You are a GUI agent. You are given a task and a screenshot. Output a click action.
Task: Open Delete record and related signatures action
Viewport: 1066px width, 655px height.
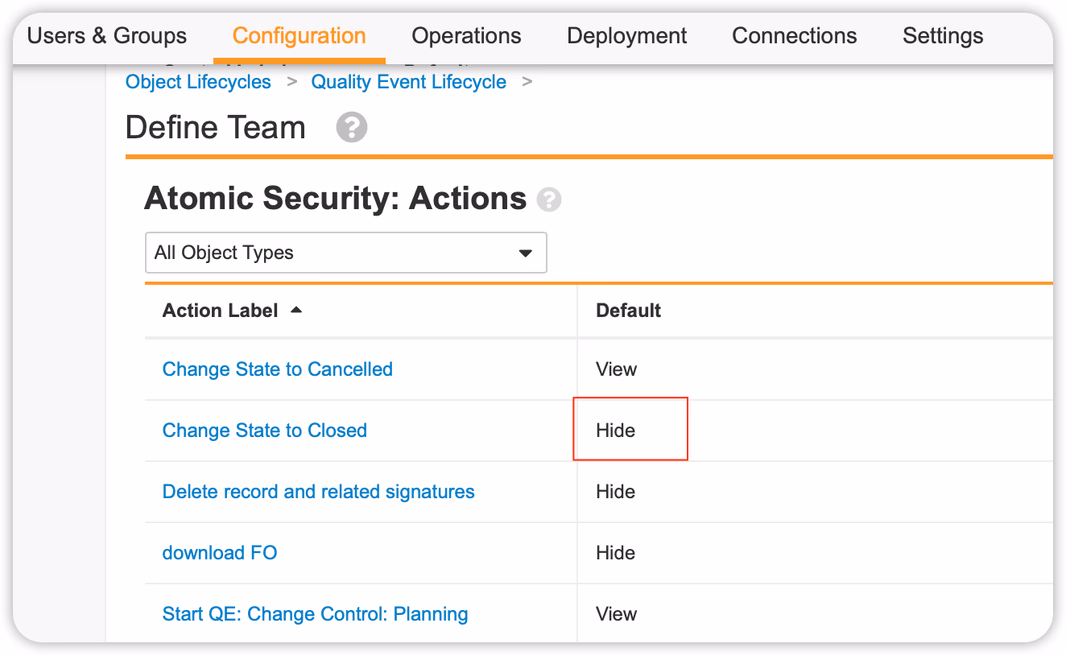click(318, 491)
